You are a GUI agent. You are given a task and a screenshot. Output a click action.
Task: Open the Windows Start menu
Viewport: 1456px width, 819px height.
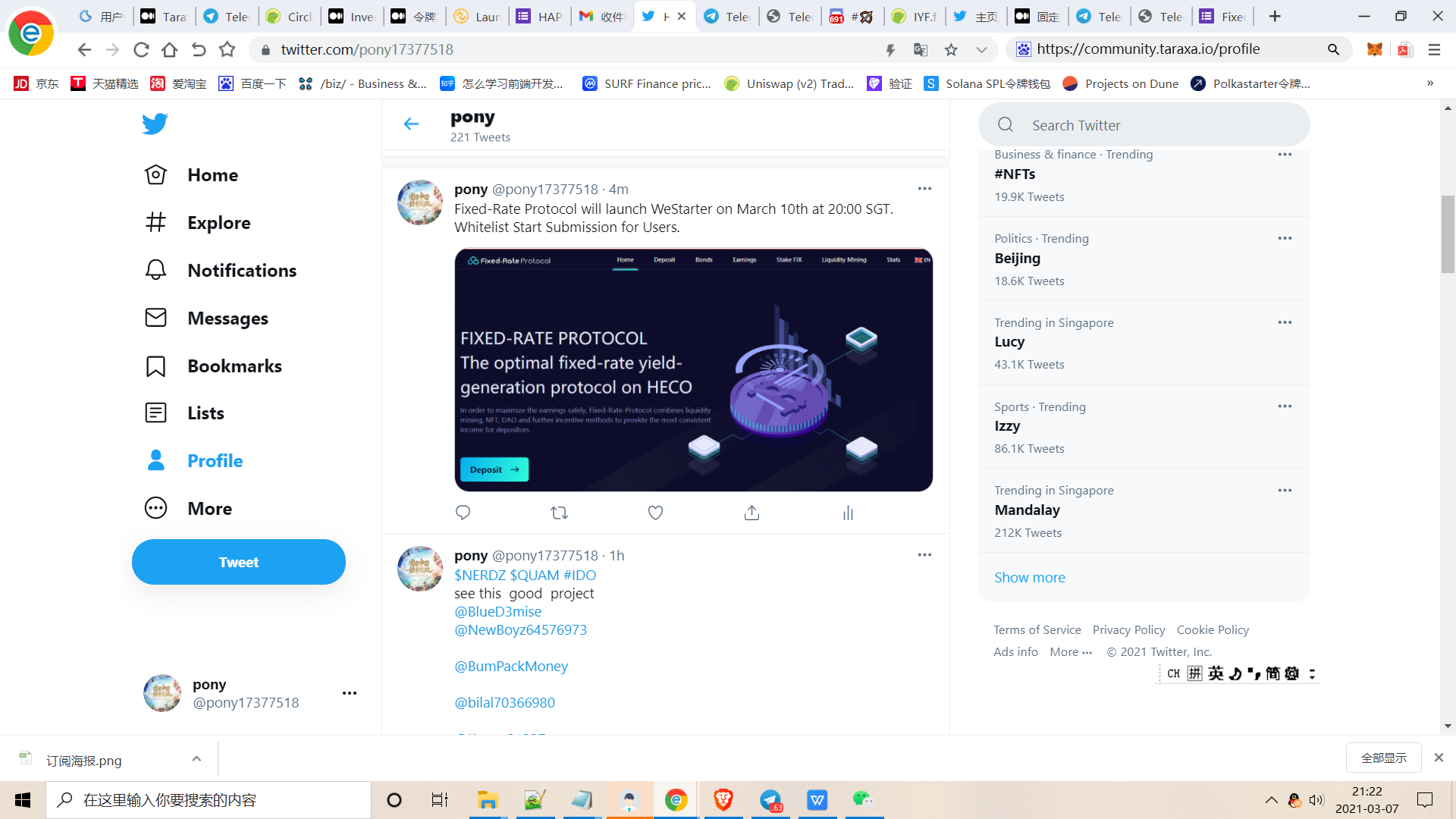point(23,800)
